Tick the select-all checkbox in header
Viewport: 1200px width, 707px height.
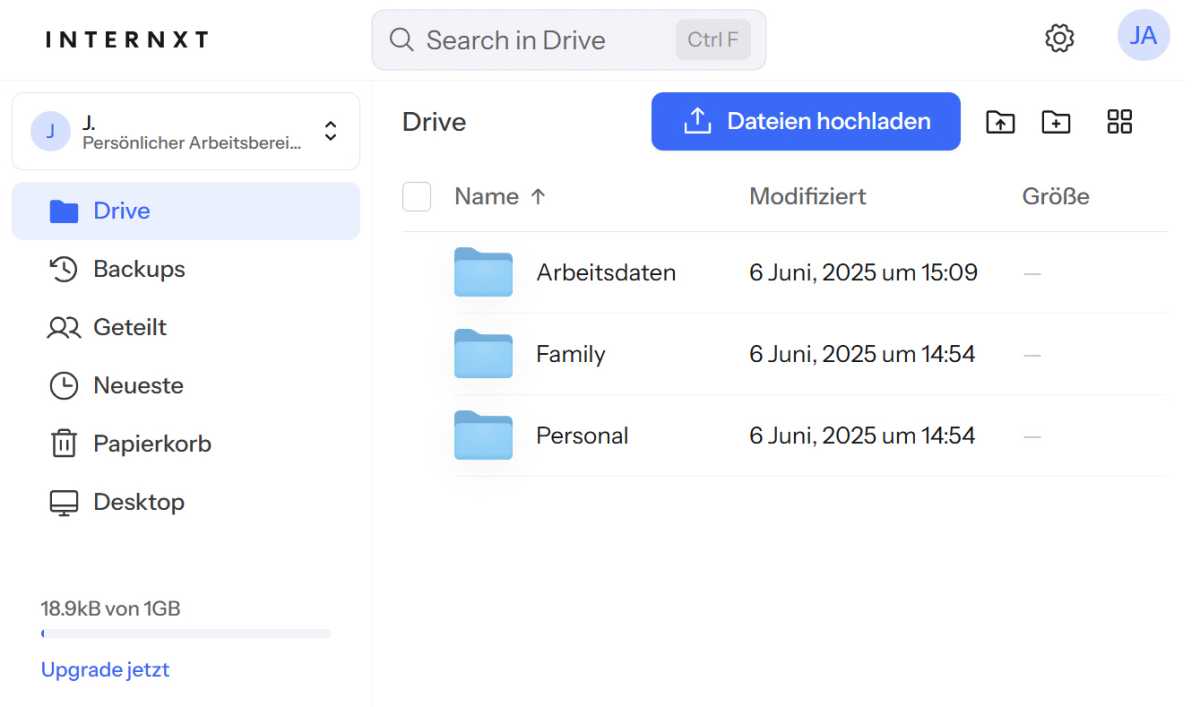(x=417, y=197)
